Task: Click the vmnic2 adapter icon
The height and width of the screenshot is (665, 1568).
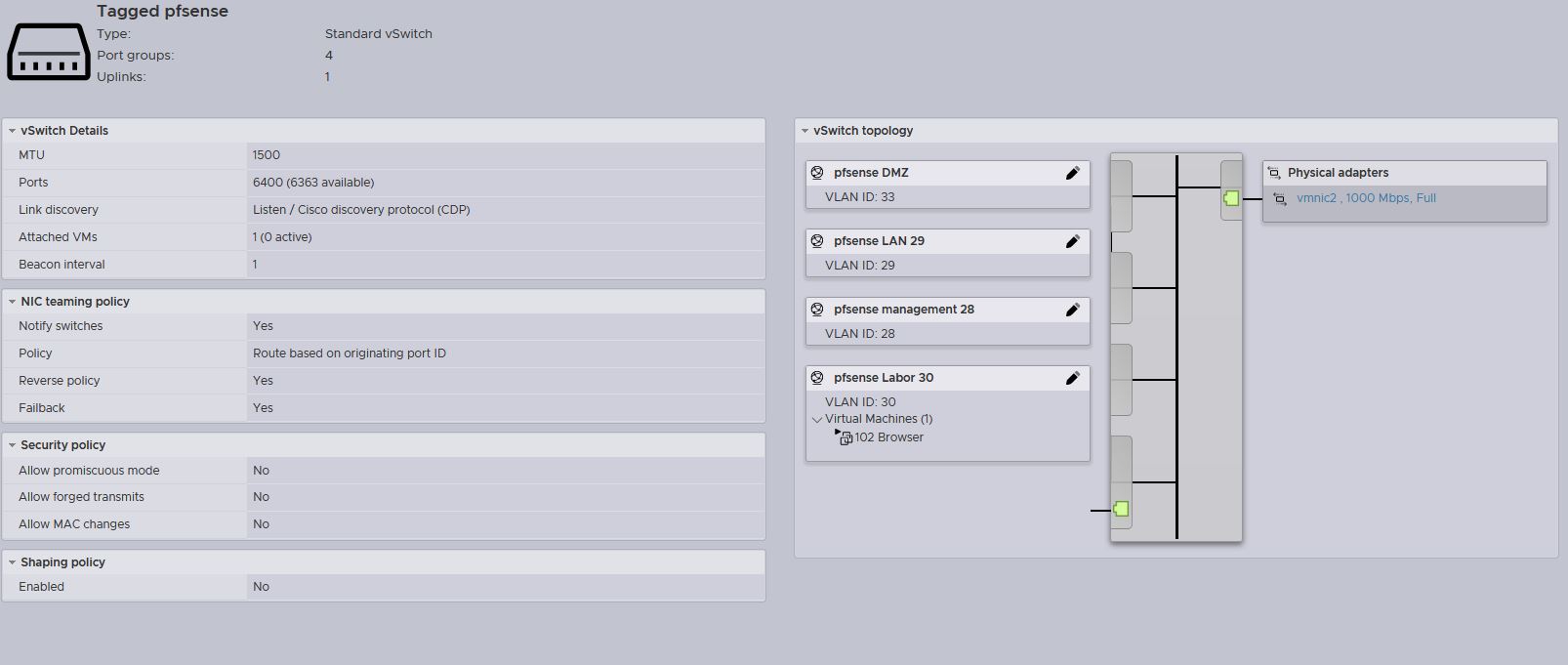Action: pyautogui.click(x=1280, y=199)
